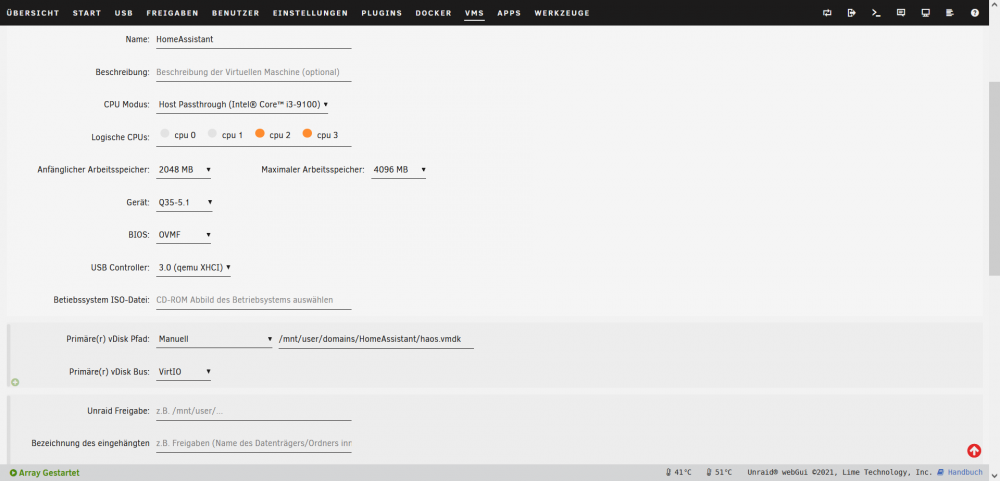The width and height of the screenshot is (1000, 481).
Task: Switch to the DOCKER menu
Action: 433,13
